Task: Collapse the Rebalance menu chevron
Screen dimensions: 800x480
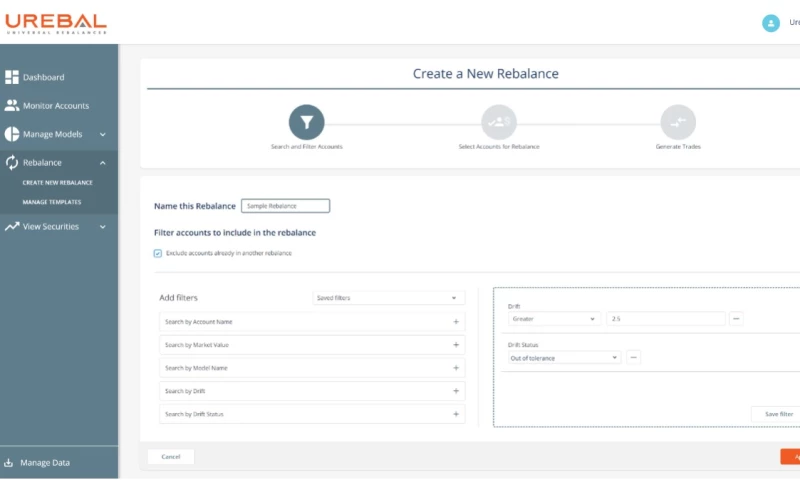Action: tap(103, 162)
